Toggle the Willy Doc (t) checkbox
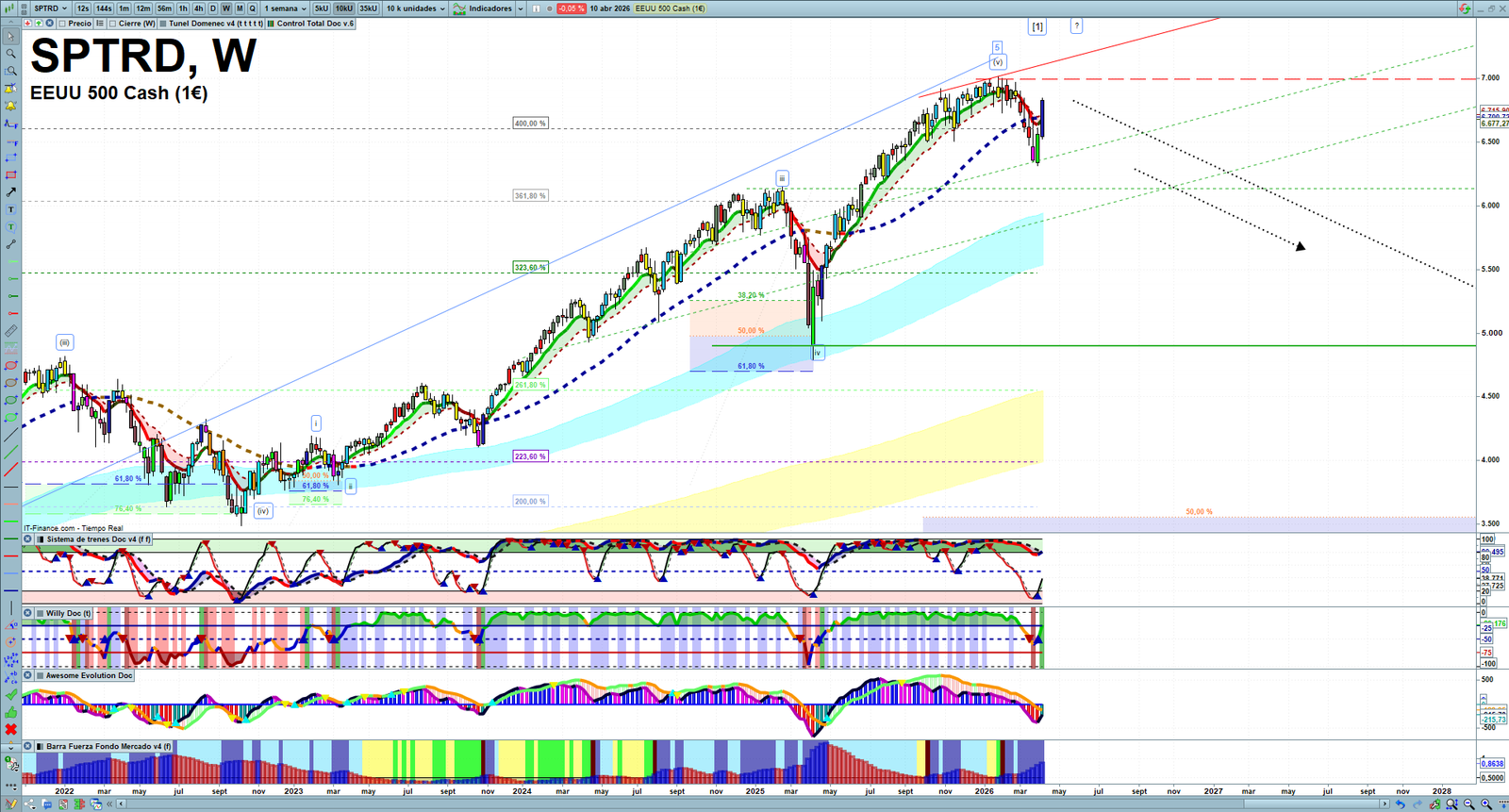This screenshot has height=812, width=1509. click(x=41, y=613)
